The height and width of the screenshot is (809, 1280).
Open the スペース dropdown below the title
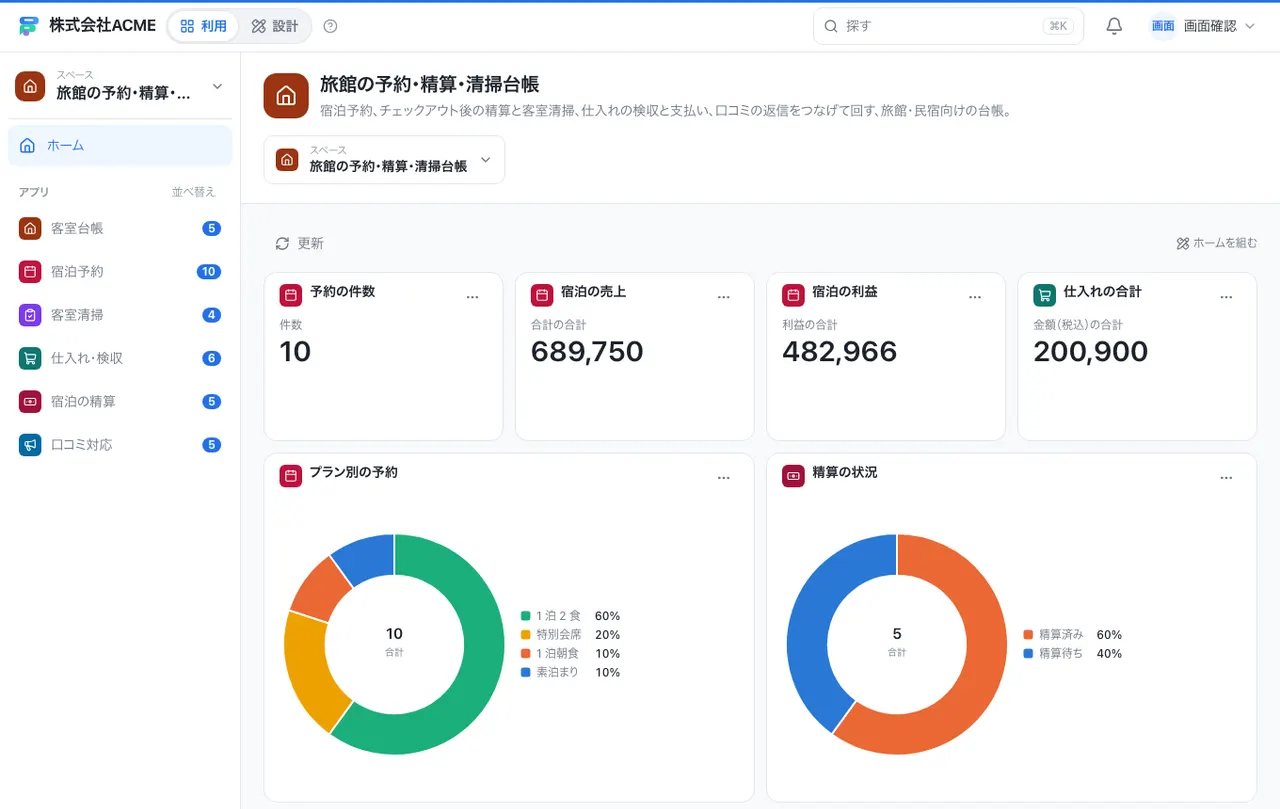coord(384,160)
